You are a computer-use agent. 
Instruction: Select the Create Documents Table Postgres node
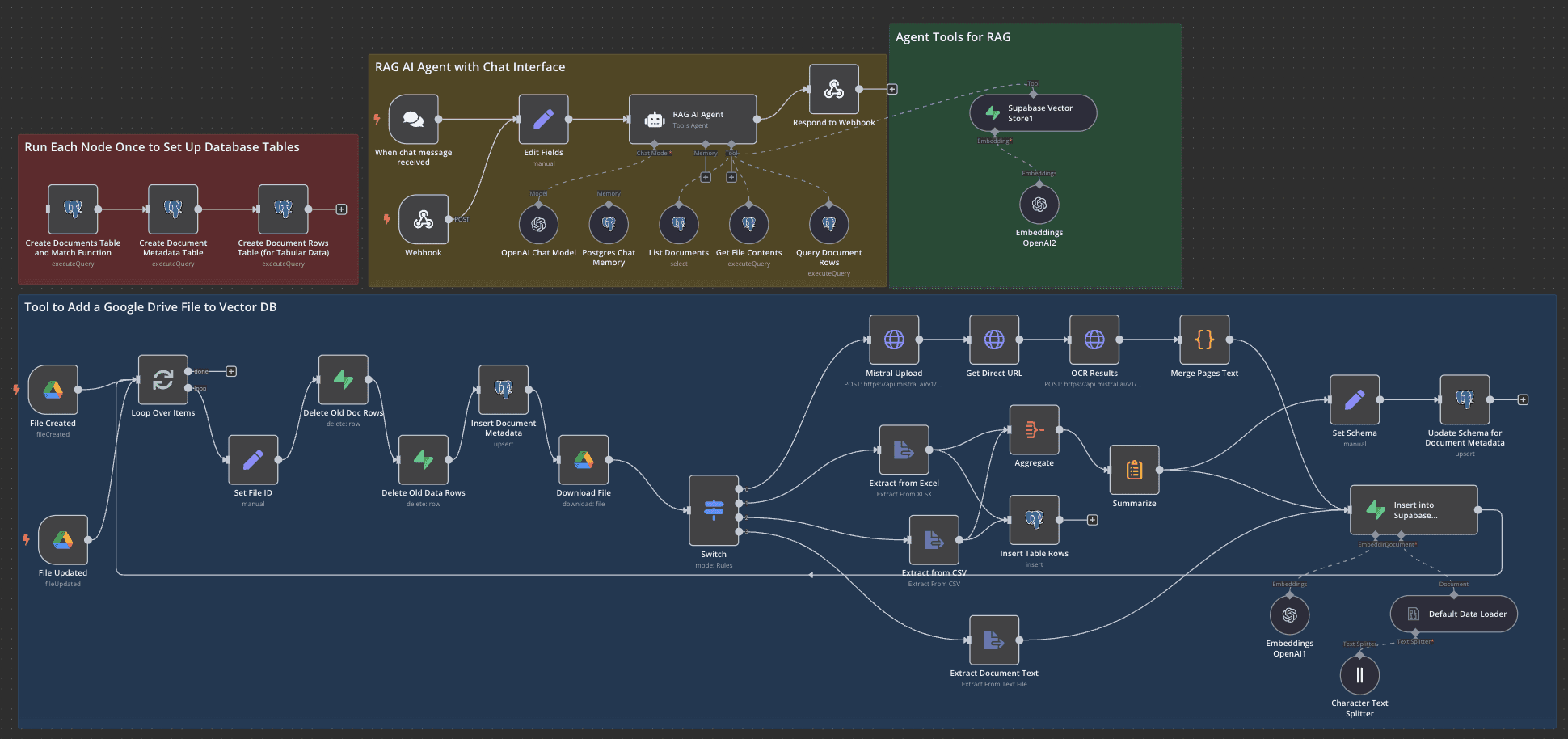point(73,209)
